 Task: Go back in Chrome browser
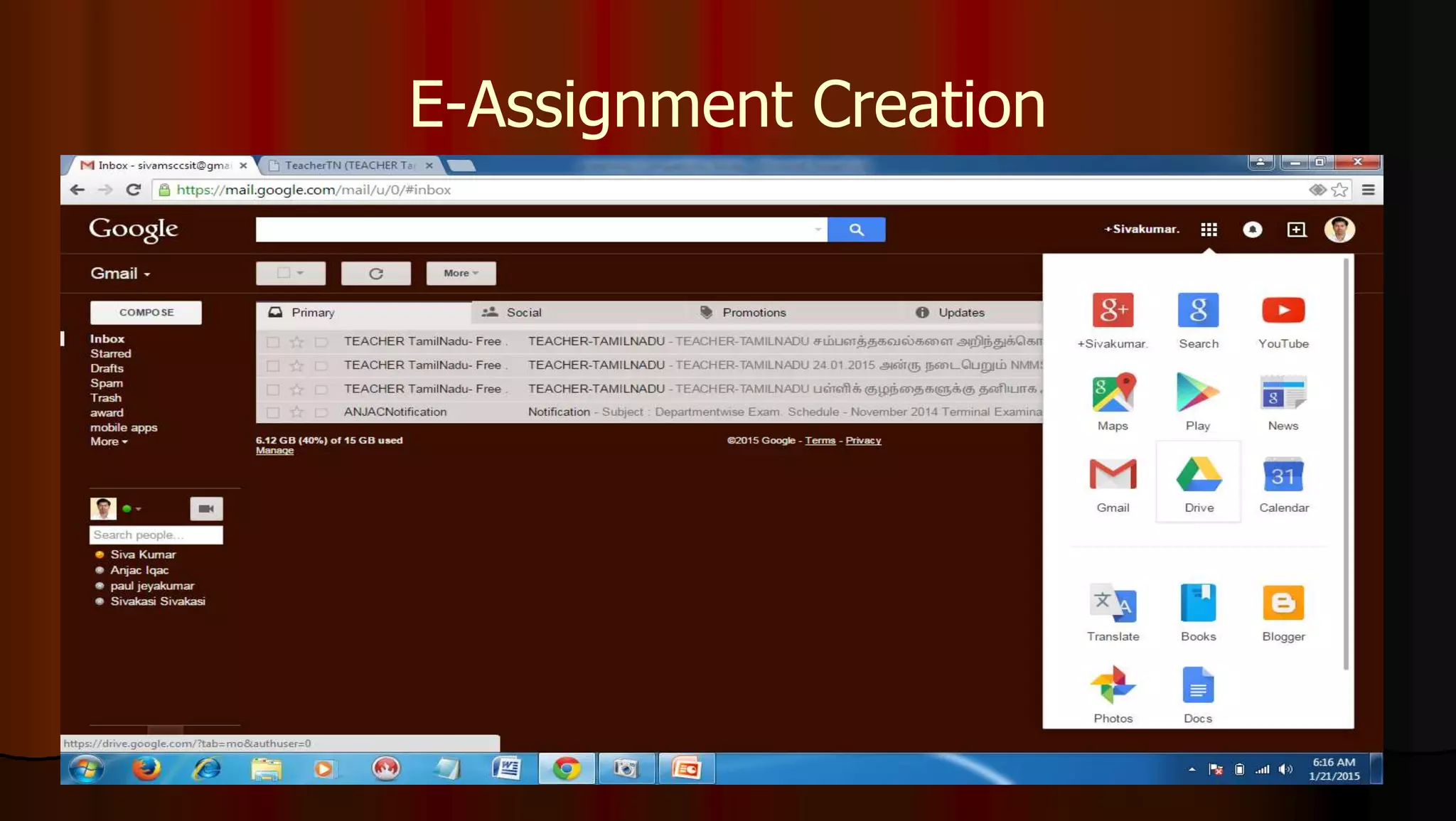77,190
